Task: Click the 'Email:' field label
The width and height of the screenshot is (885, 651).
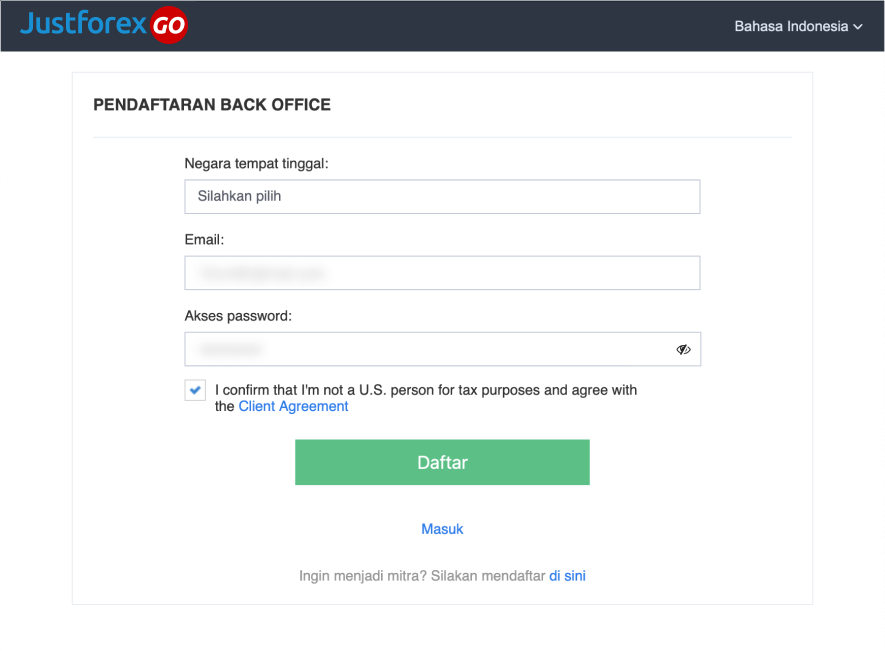Action: click(204, 240)
